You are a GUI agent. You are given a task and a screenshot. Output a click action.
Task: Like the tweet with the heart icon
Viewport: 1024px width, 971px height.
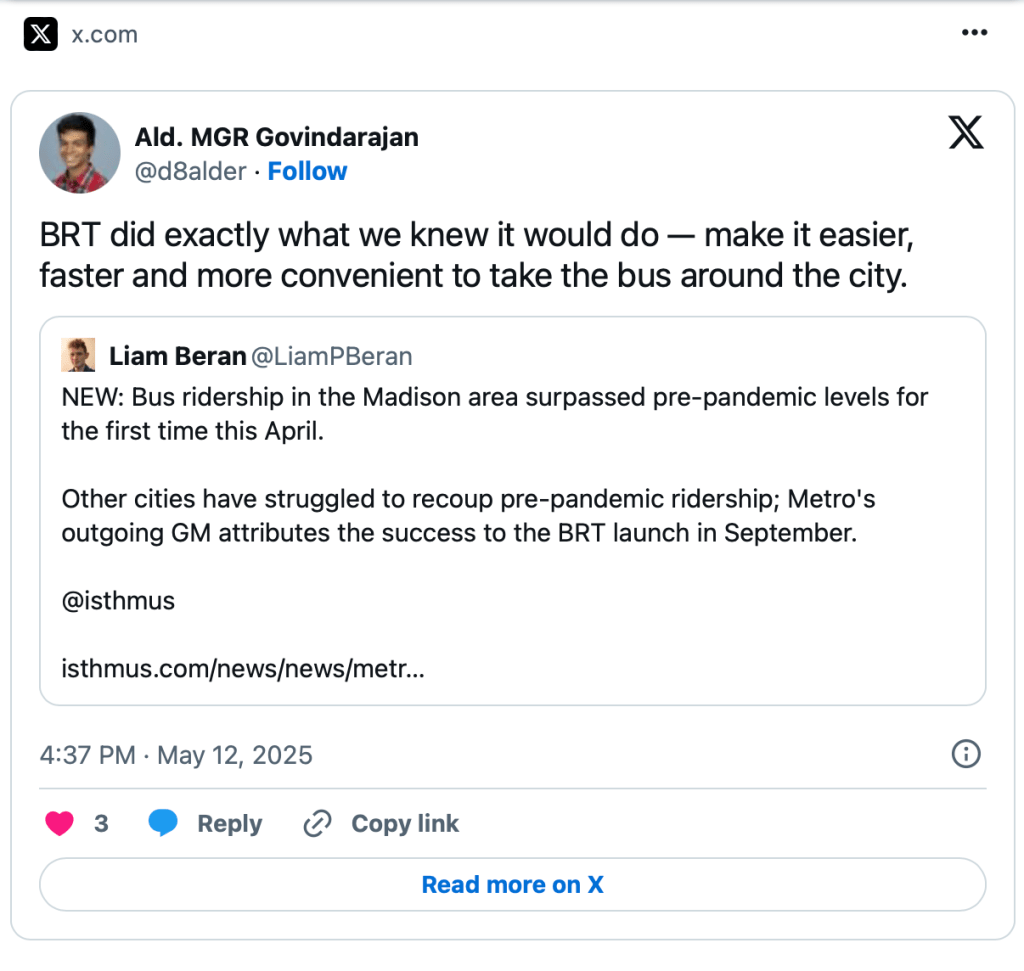(x=61, y=824)
